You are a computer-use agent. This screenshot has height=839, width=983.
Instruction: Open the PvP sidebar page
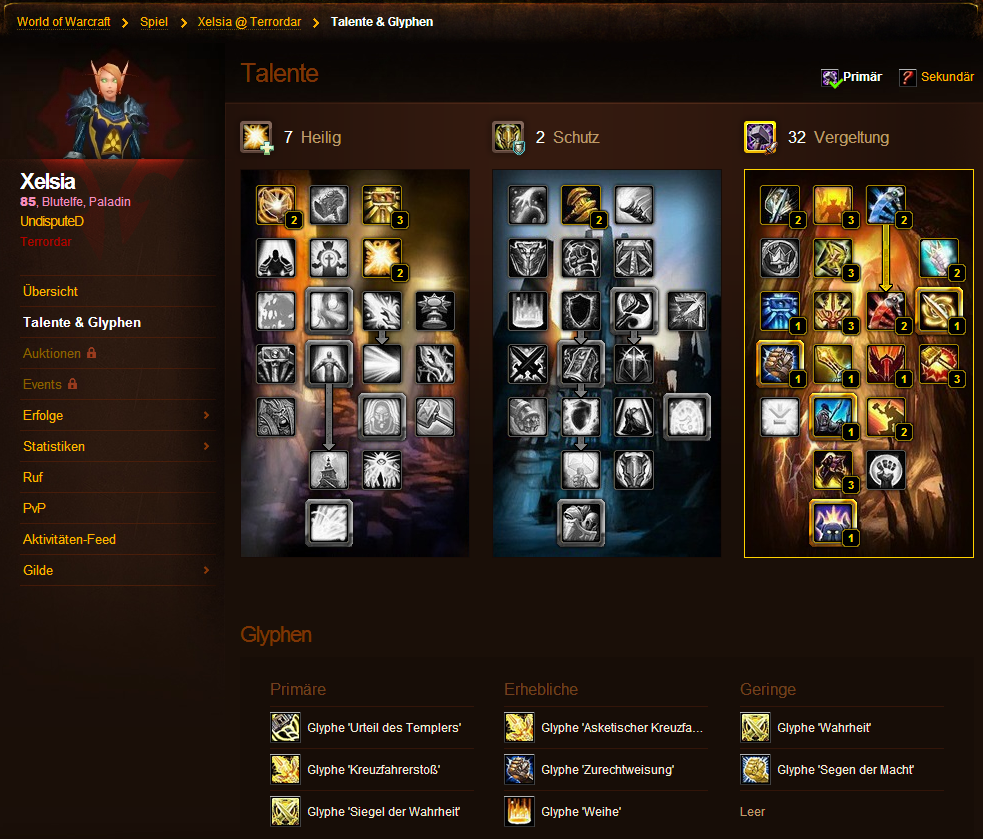tap(35, 508)
